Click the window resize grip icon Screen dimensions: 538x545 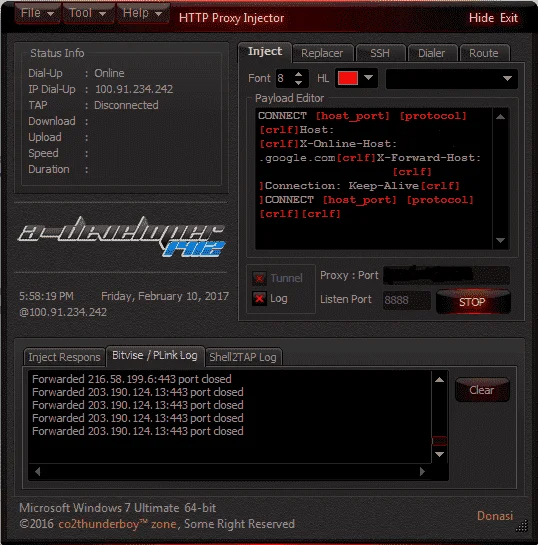[x=522, y=526]
